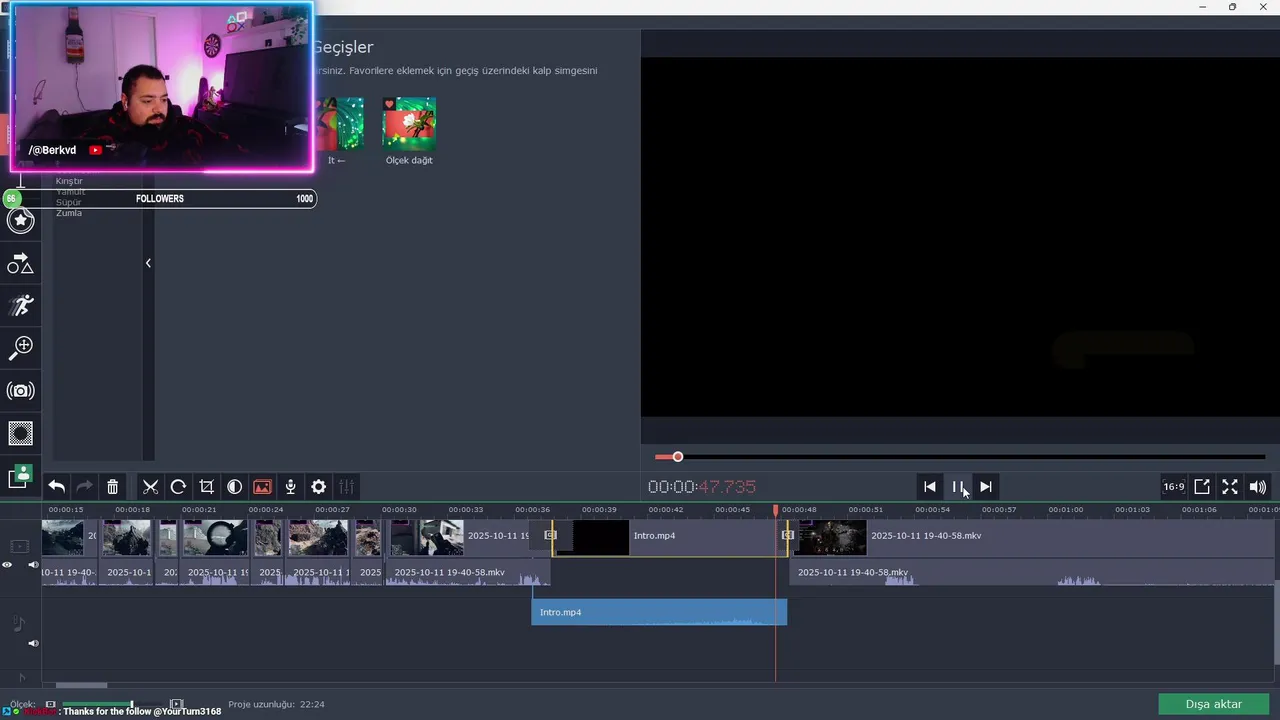Screen dimensions: 1280x720
Task: Click the timeline ruler at 00:01:00
Action: (x=1065, y=510)
